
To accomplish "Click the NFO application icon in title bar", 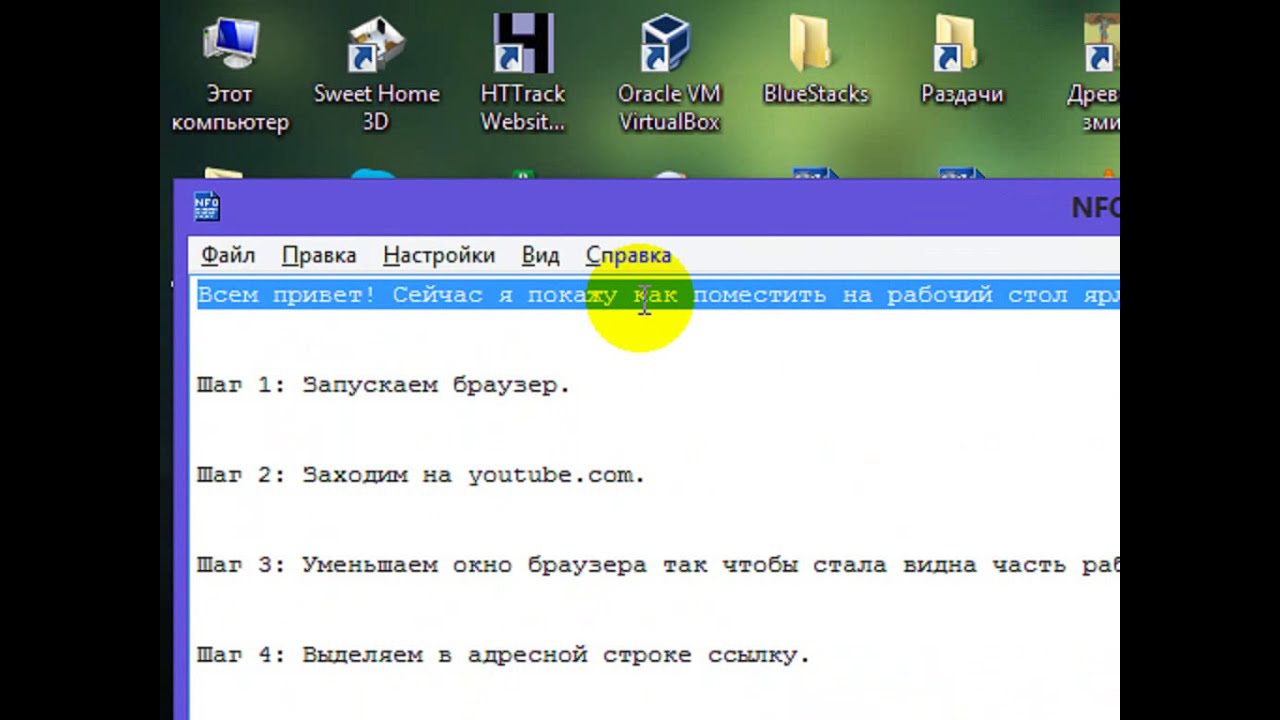I will [x=206, y=206].
